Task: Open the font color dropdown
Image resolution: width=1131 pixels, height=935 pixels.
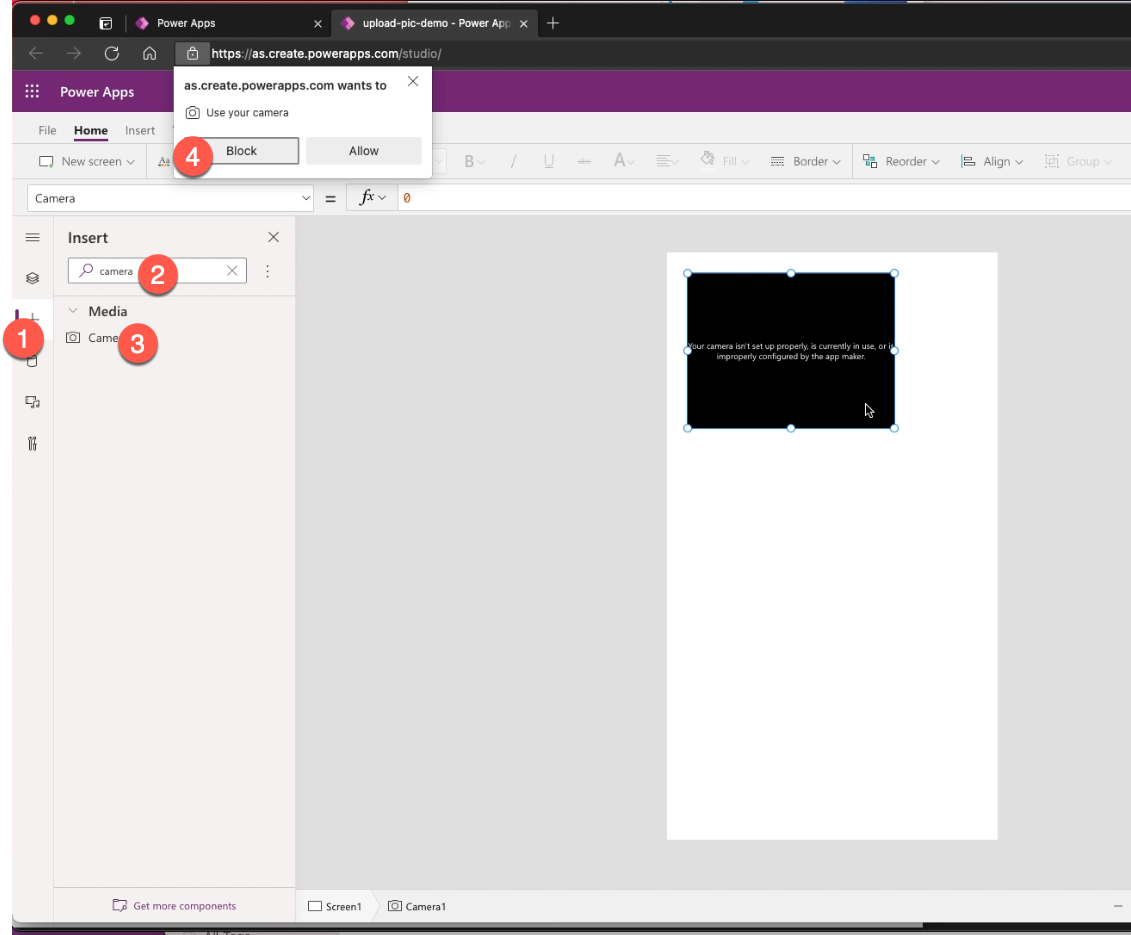Action: 624,161
